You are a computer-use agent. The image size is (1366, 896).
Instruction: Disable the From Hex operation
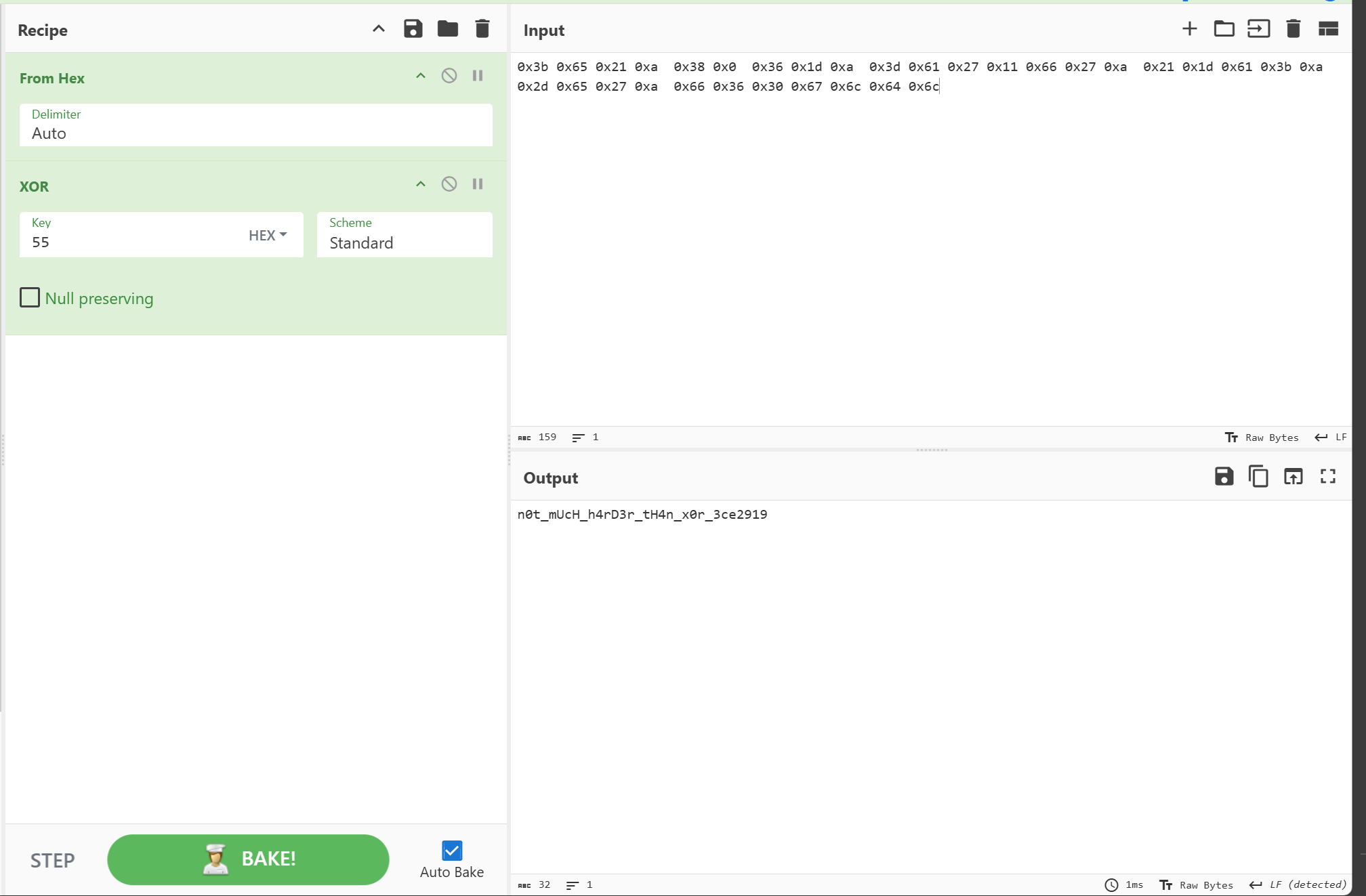pyautogui.click(x=449, y=76)
